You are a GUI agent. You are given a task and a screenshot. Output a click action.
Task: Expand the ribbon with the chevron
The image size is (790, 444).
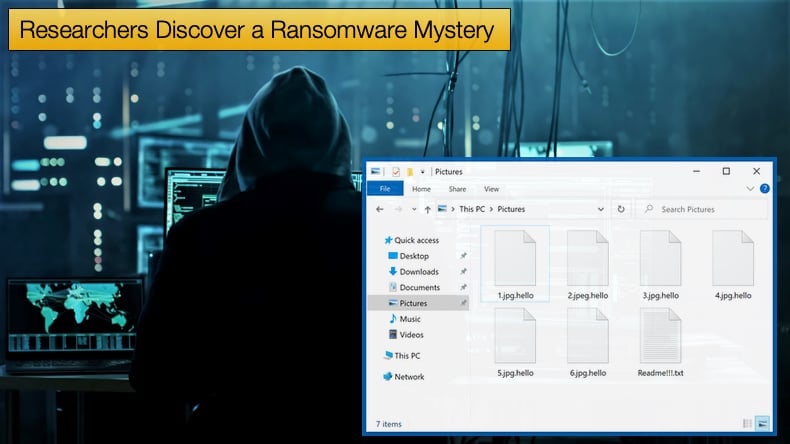click(750, 188)
